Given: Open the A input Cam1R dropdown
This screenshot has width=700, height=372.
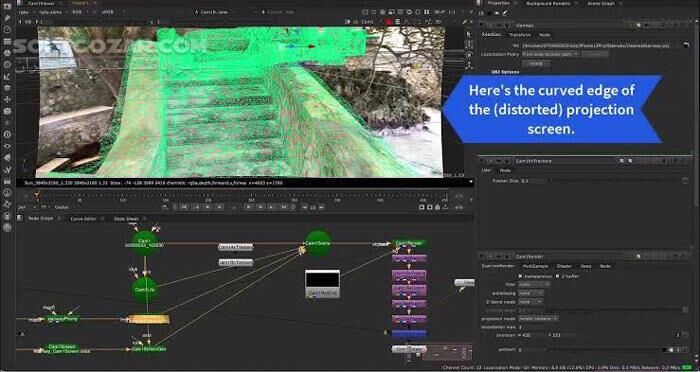Looking at the screenshot, I should tap(214, 12).
